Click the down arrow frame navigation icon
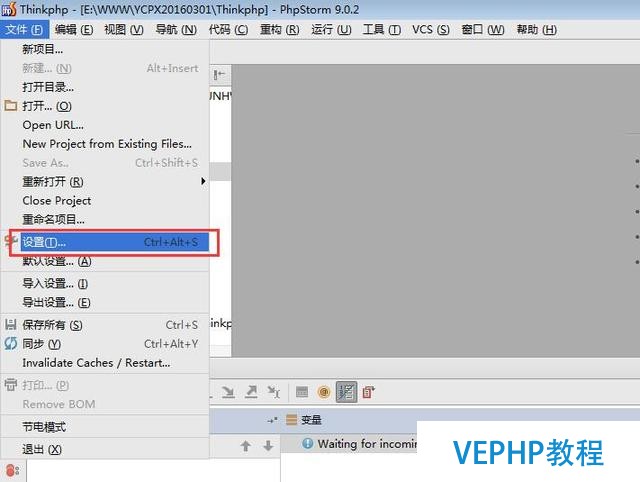640x482 pixels. (268, 446)
